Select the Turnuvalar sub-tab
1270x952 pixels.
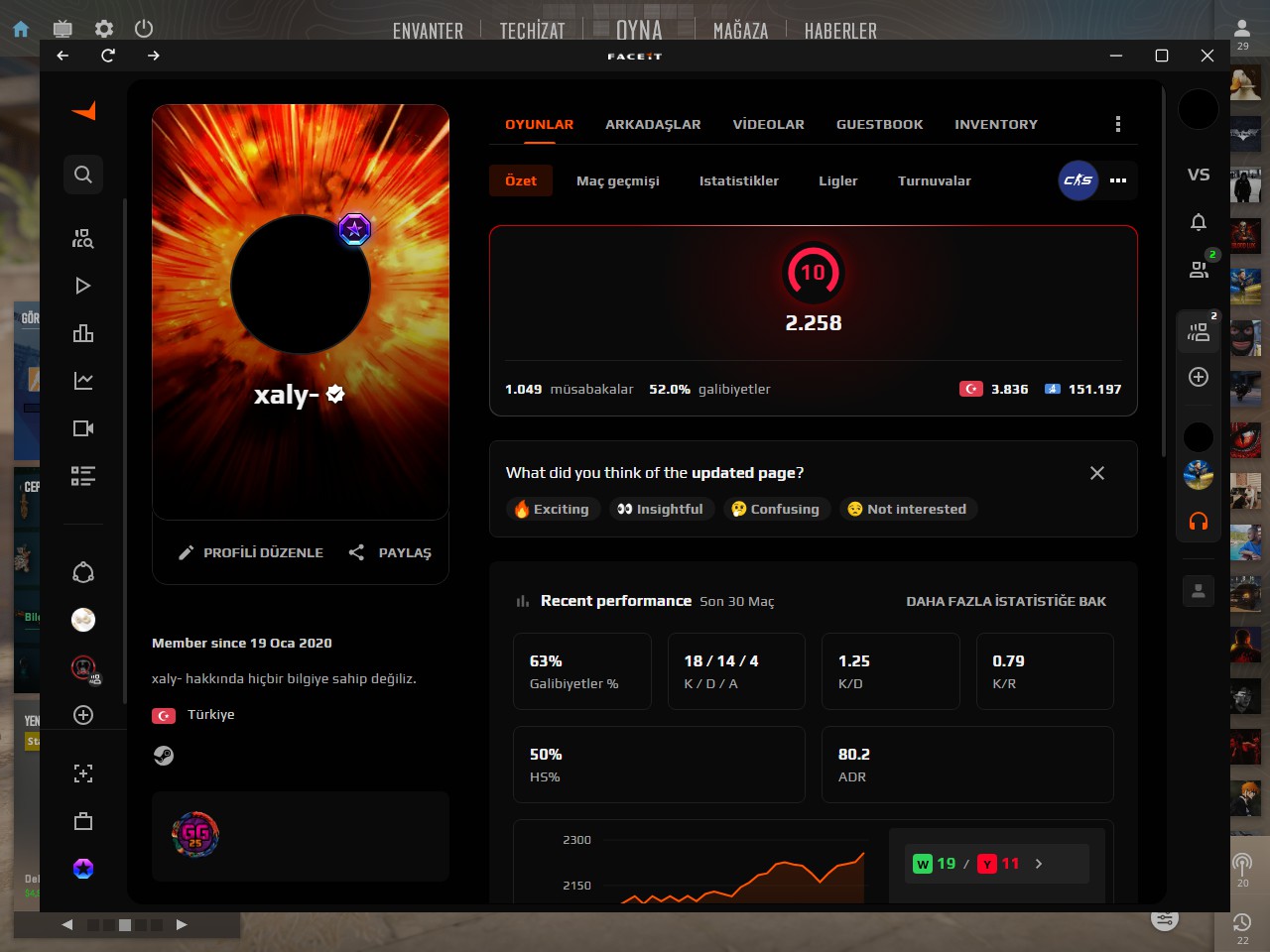(x=935, y=180)
